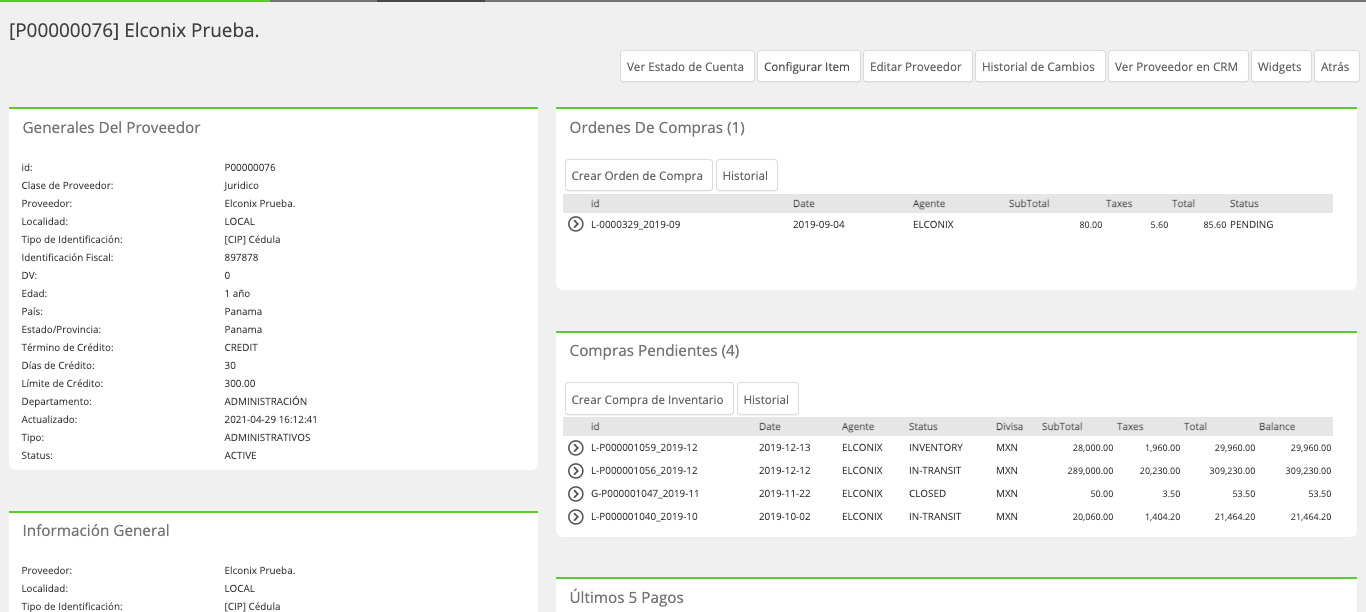The height and width of the screenshot is (612, 1366).
Task: Select order id L-0000329_2019-09 text
Action: (636, 225)
